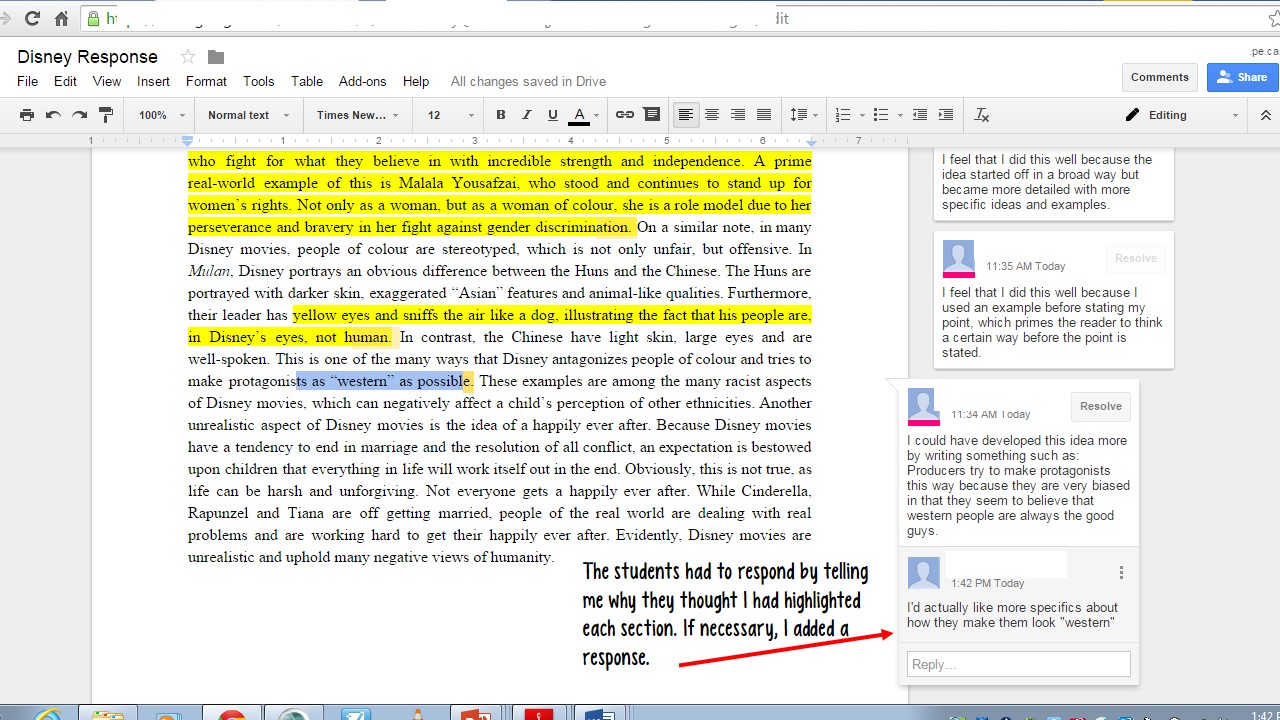1280x720 pixels.
Task: Select the Paint format tool
Action: [x=104, y=114]
